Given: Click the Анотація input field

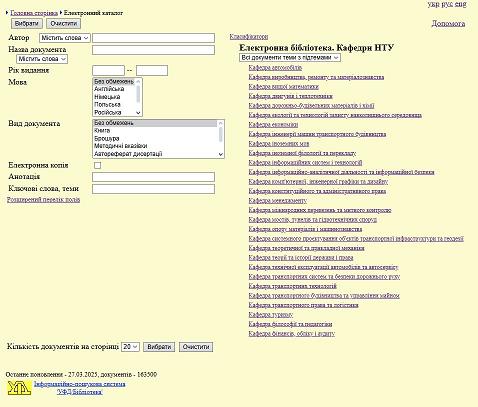Looking at the screenshot, I should [x=153, y=177].
